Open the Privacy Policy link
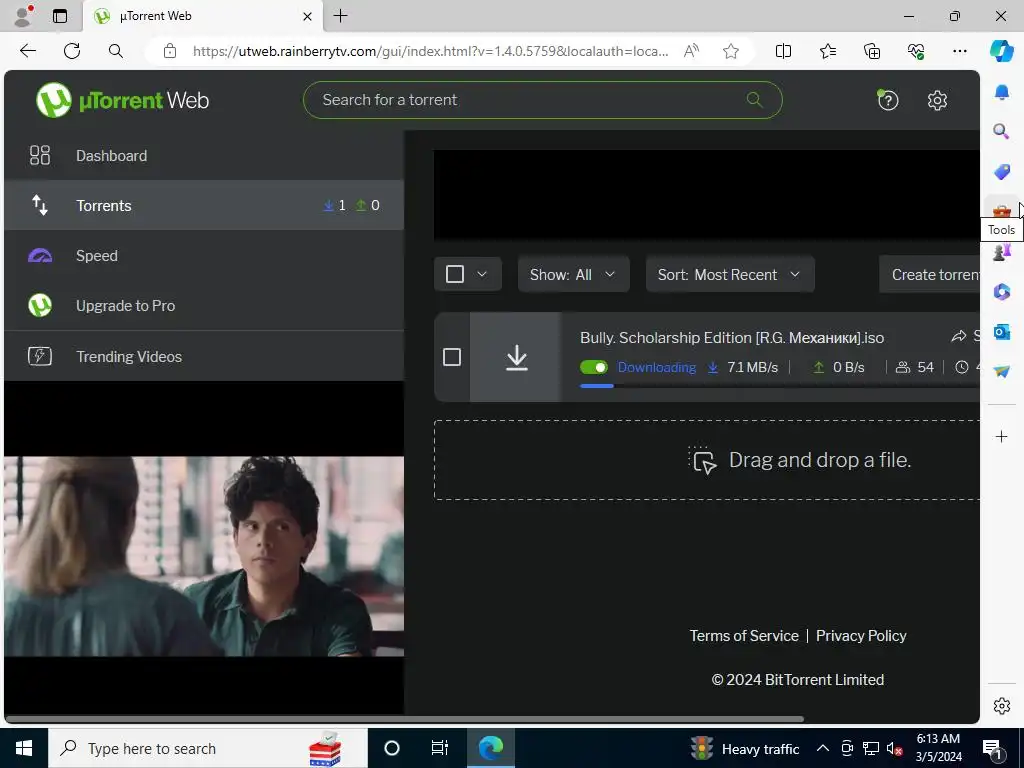 click(861, 635)
